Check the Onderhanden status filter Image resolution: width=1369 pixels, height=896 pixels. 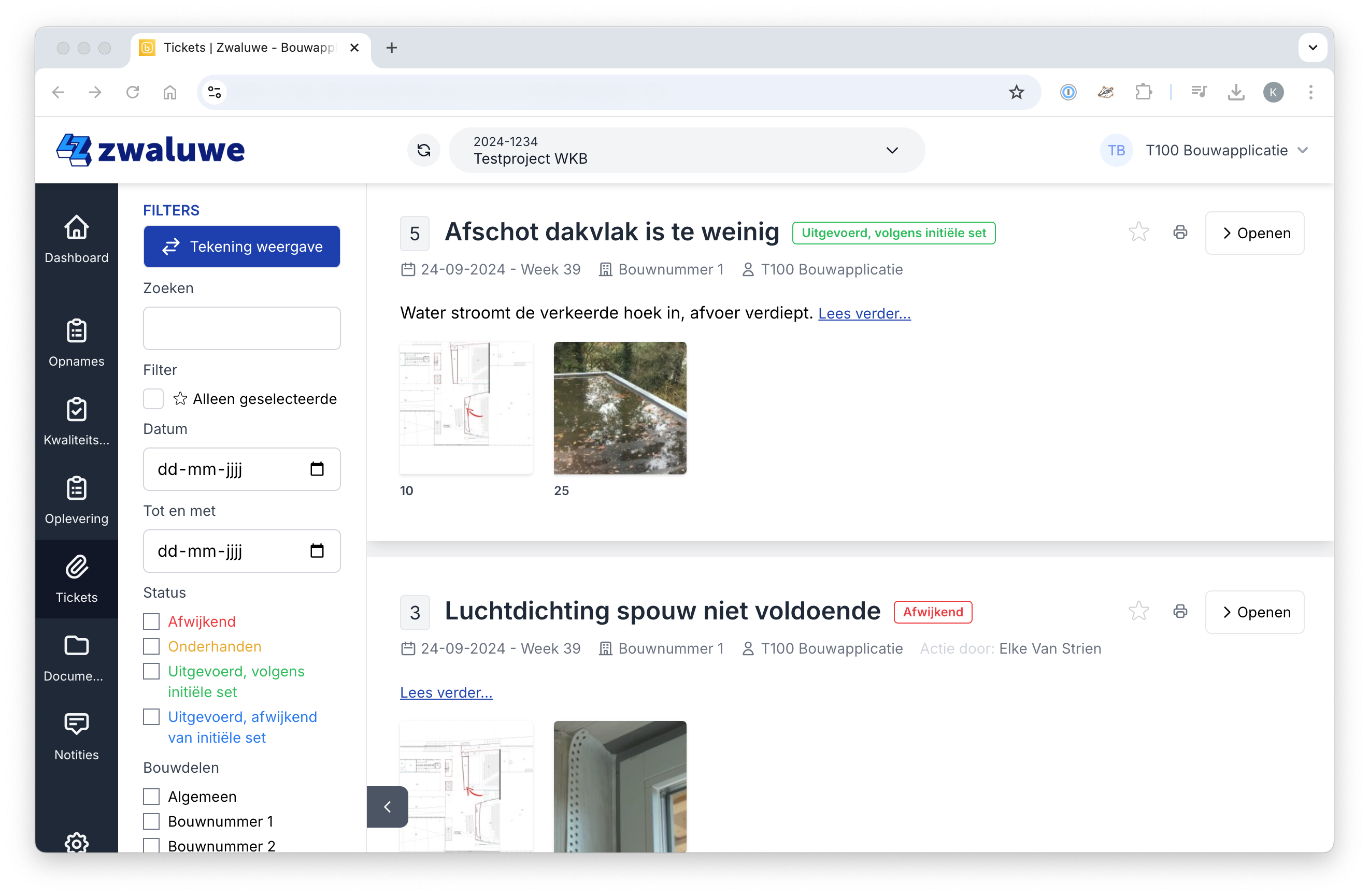(151, 646)
